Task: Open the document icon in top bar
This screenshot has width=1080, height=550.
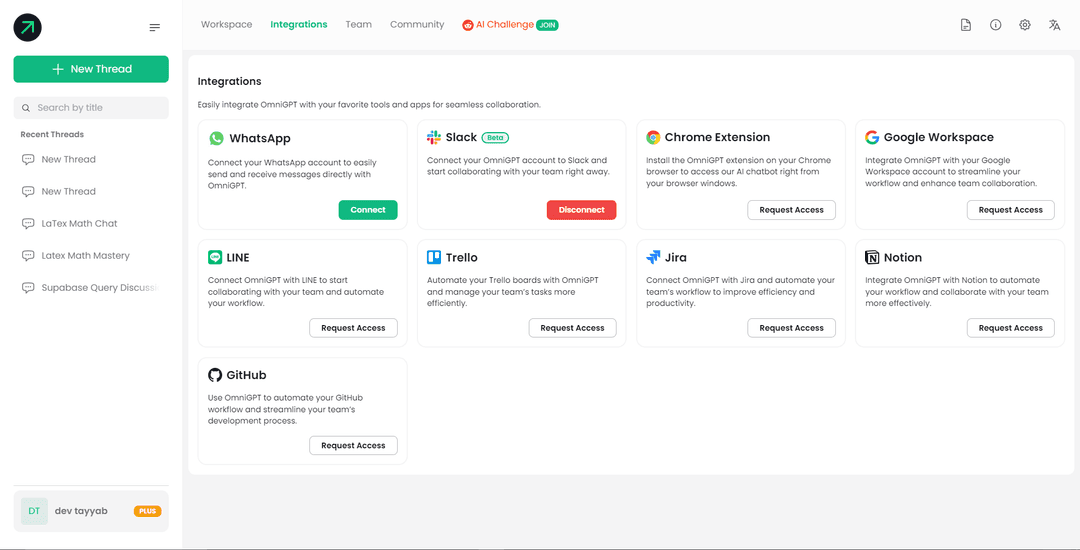Action: click(x=966, y=25)
